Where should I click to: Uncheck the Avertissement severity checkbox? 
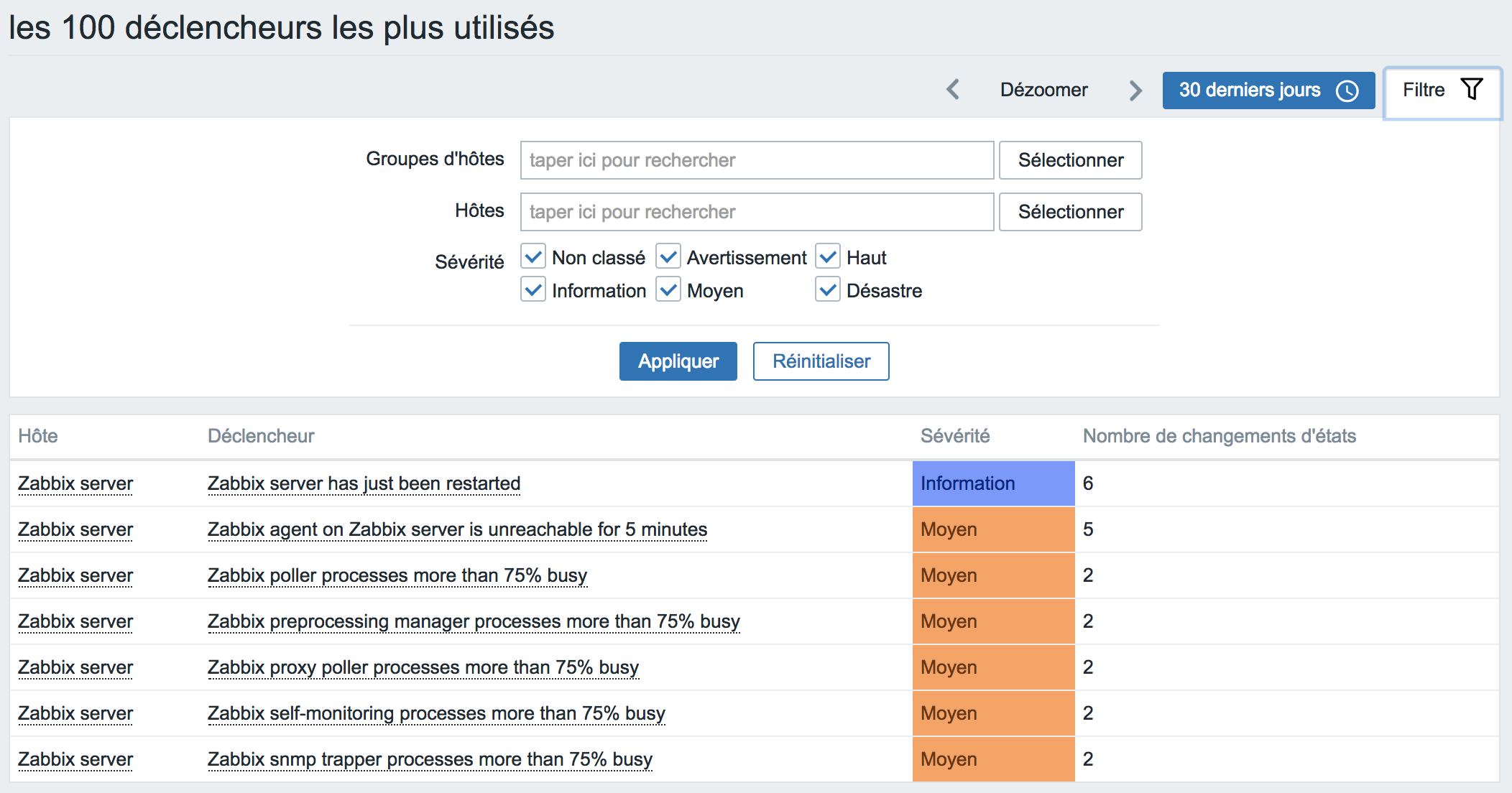click(x=668, y=256)
